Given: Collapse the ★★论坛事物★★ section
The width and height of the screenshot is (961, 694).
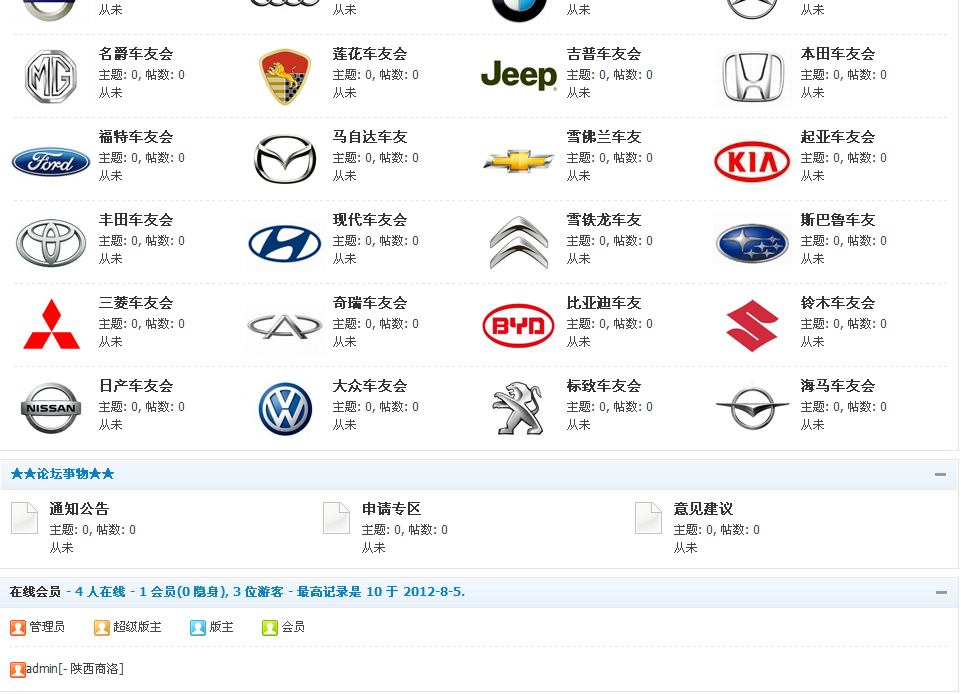Looking at the screenshot, I should (940, 475).
